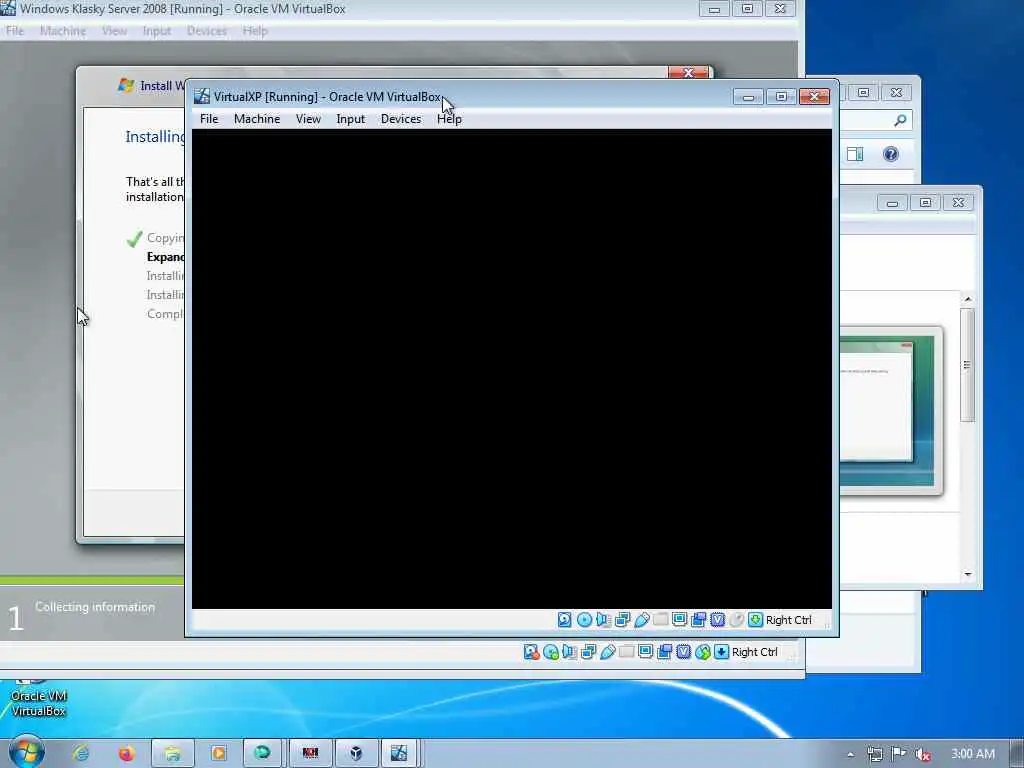Click search magnifier in background Explorer window

(x=900, y=120)
